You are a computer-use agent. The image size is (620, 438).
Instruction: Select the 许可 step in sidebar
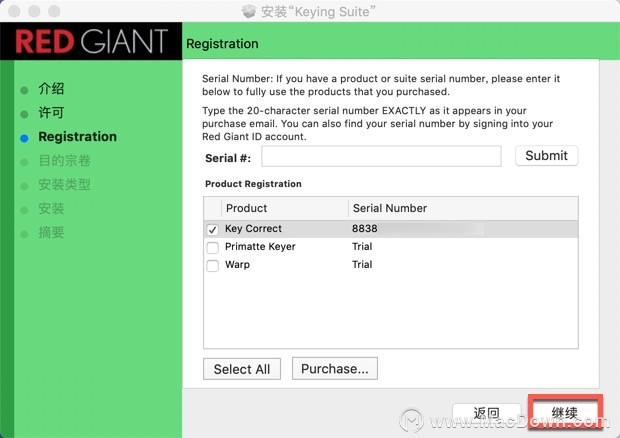[x=51, y=113]
